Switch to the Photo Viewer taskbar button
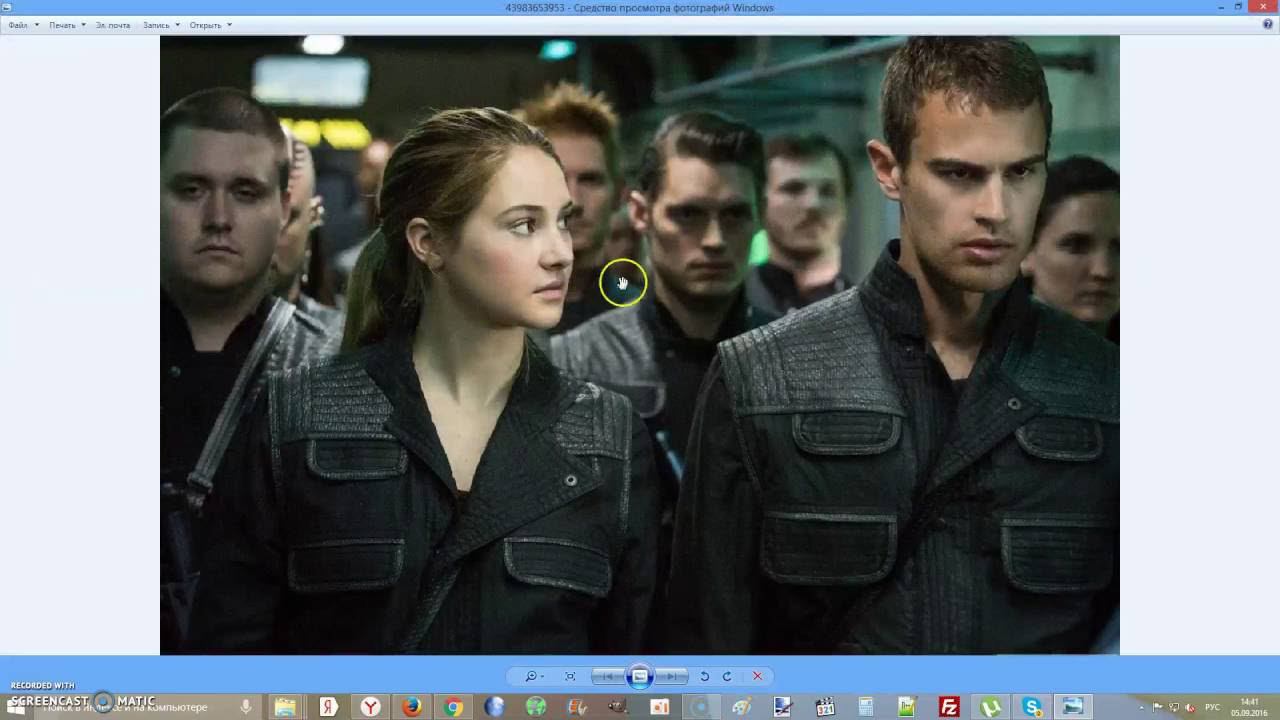 [1073, 707]
